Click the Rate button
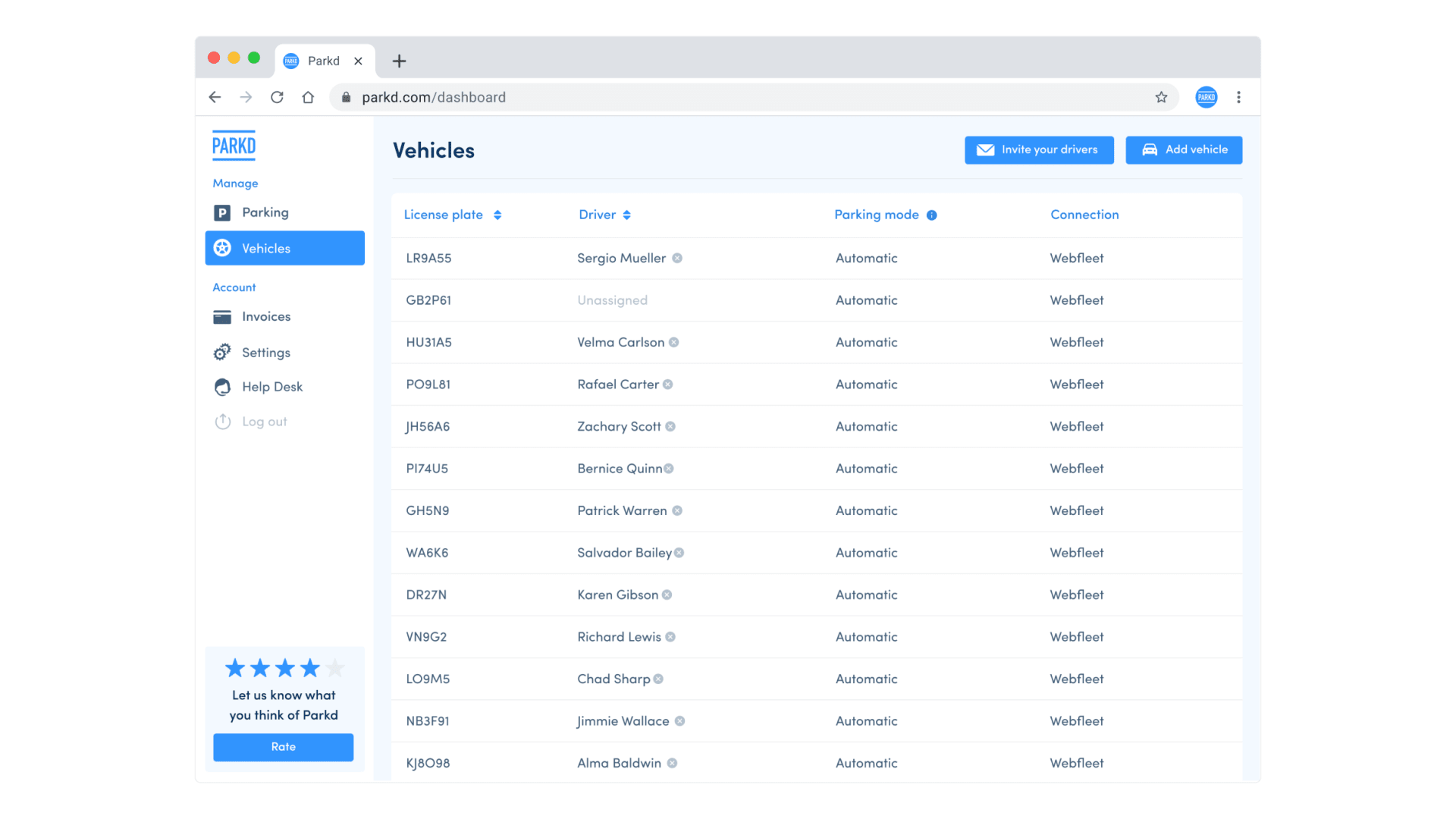Image resolution: width=1456 pixels, height=819 pixels. click(283, 747)
